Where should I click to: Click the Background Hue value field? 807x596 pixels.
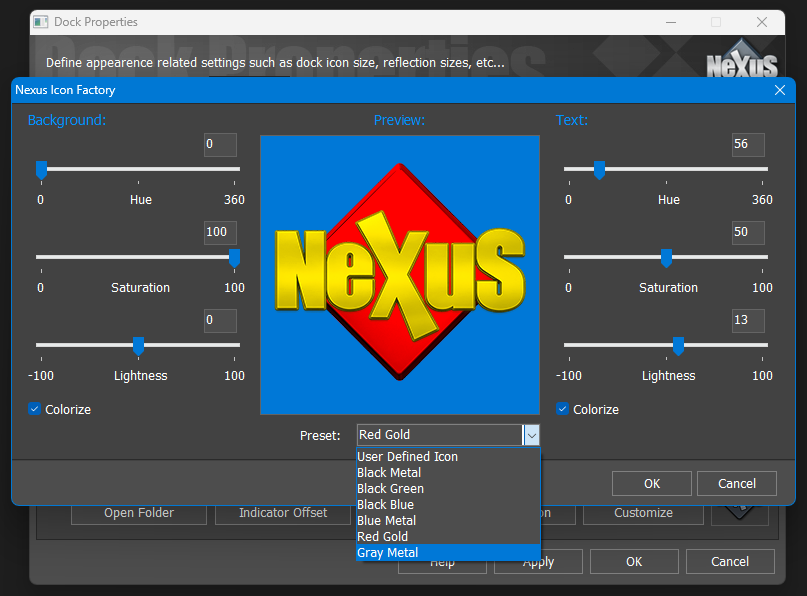tap(220, 145)
